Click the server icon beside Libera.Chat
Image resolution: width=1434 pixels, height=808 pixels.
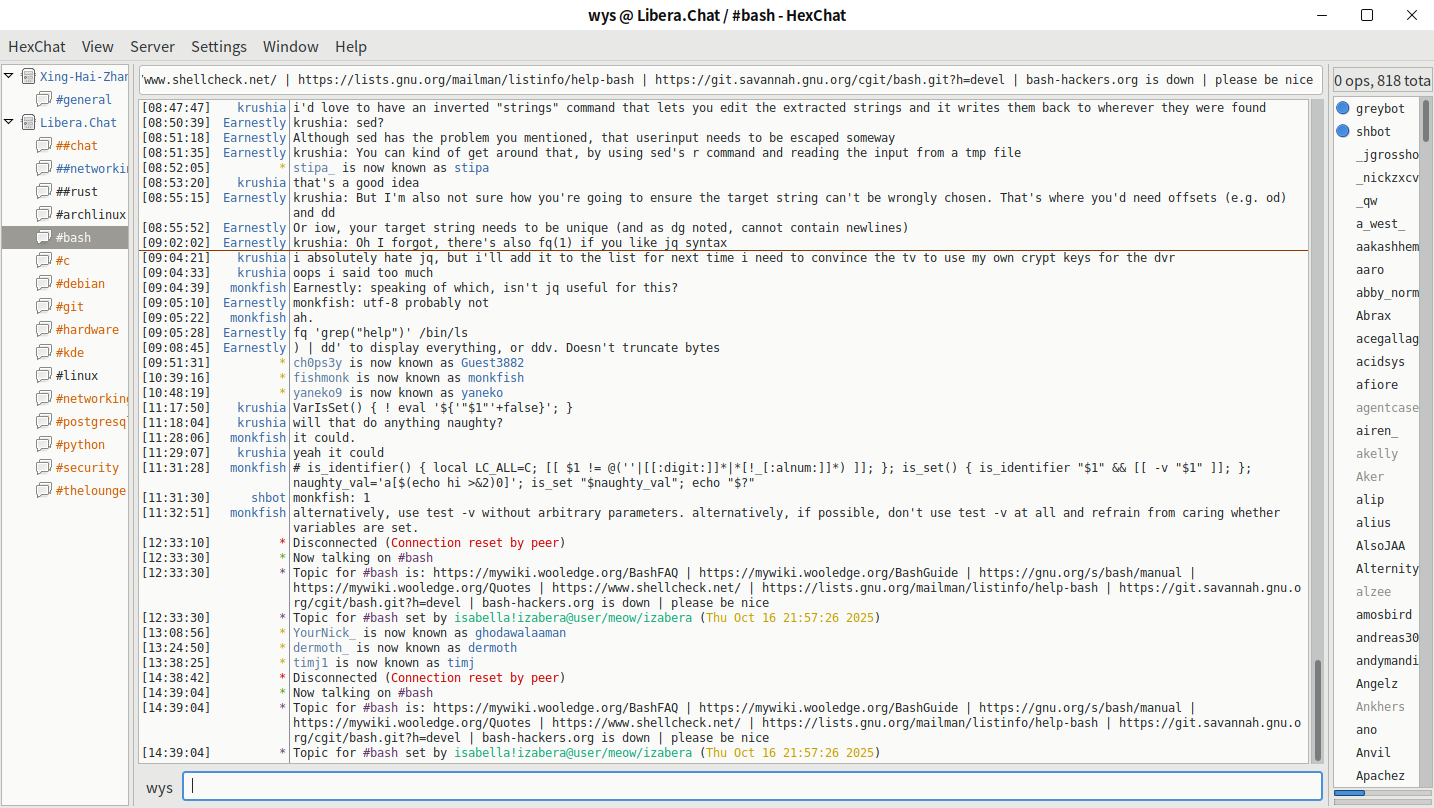tap(28, 122)
